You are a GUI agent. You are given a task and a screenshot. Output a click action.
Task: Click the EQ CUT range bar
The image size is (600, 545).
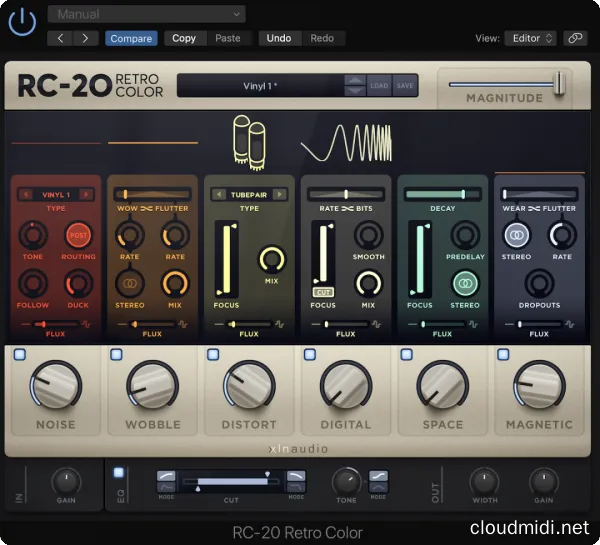click(x=232, y=481)
